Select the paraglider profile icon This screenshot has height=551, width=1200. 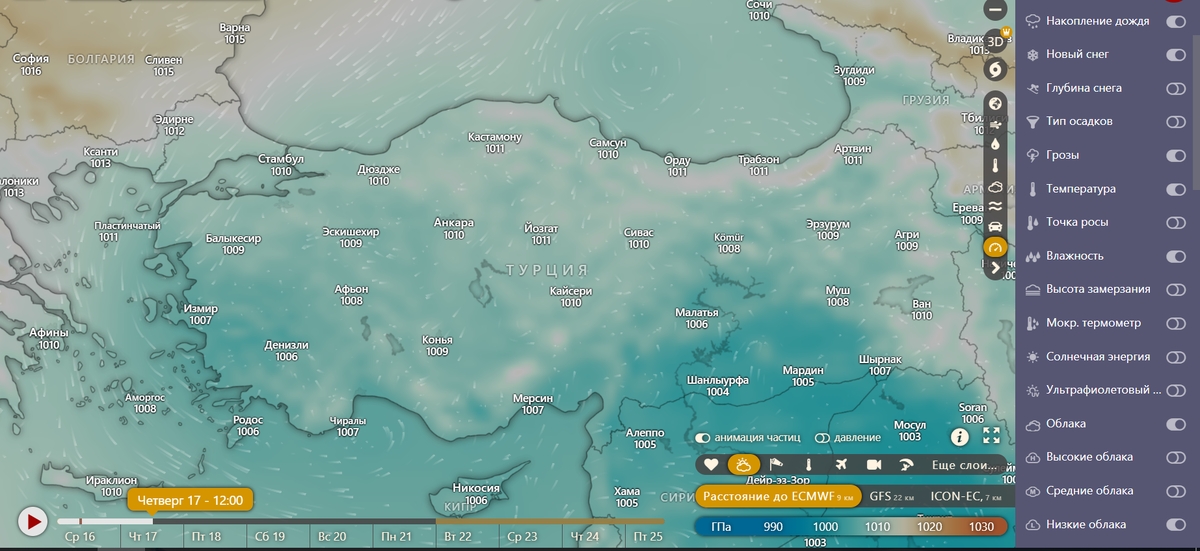pos(906,464)
